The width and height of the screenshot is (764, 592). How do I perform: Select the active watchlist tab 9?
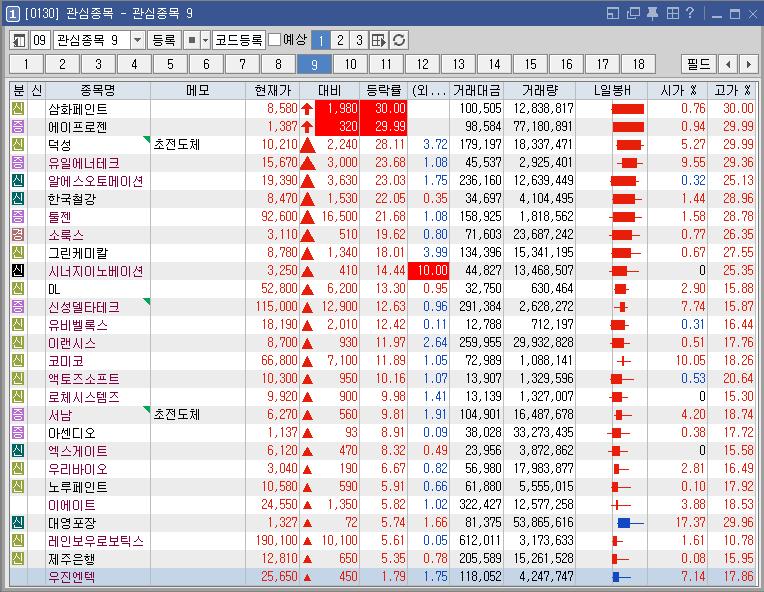pos(314,64)
